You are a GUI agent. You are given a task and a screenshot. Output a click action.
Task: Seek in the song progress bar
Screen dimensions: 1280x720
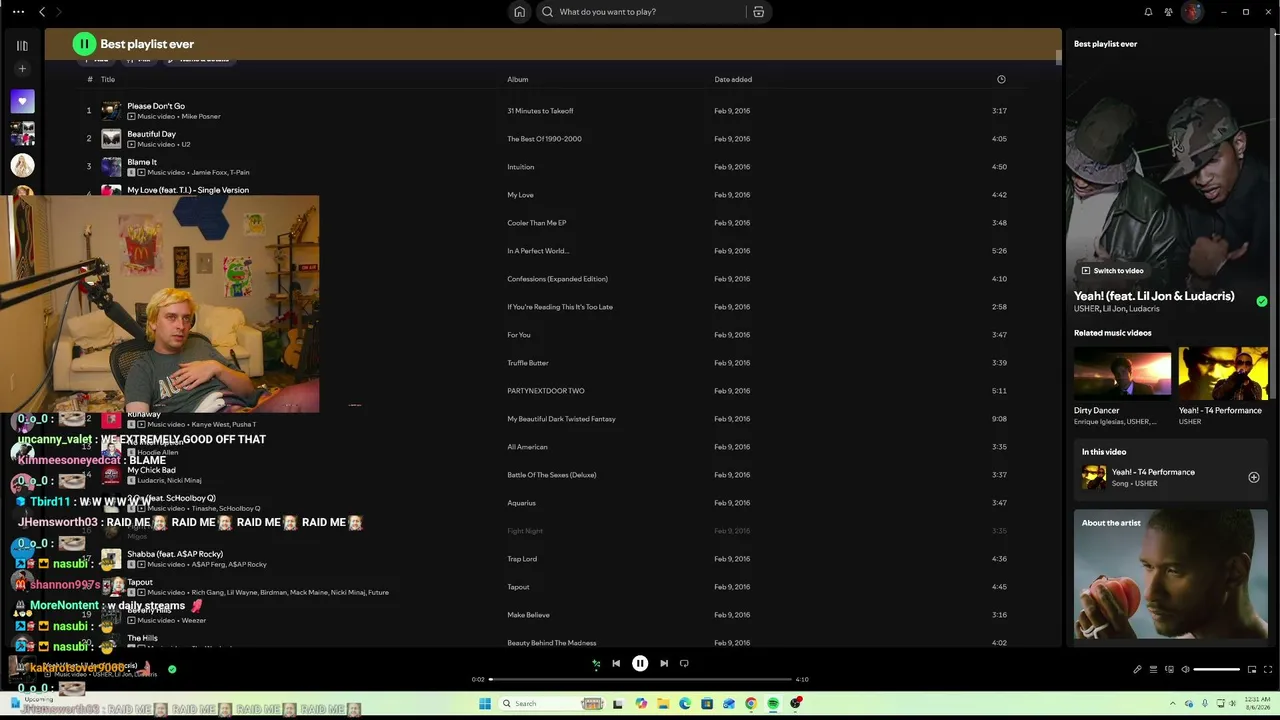(x=641, y=679)
